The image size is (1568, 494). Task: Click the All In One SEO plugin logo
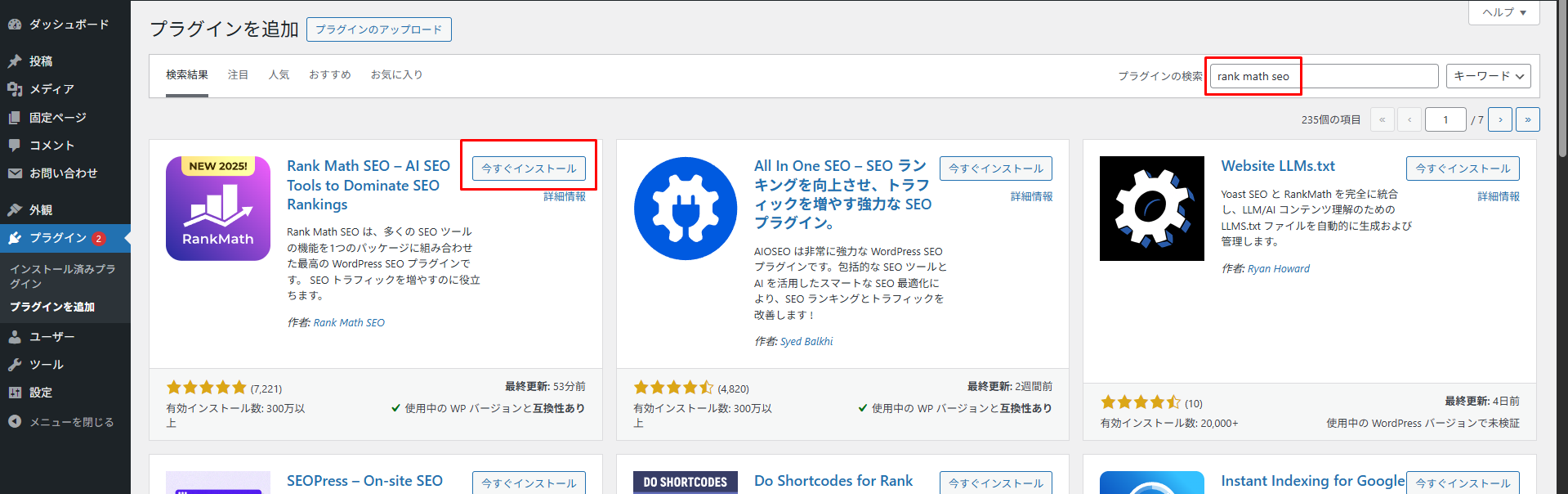coord(686,209)
